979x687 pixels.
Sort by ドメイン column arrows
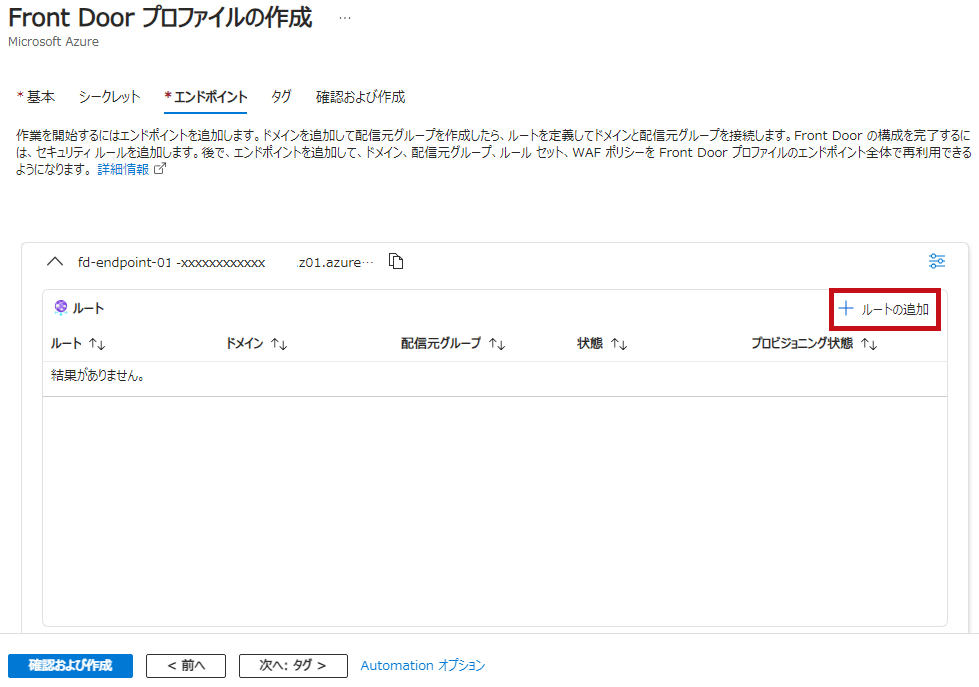tap(279, 344)
